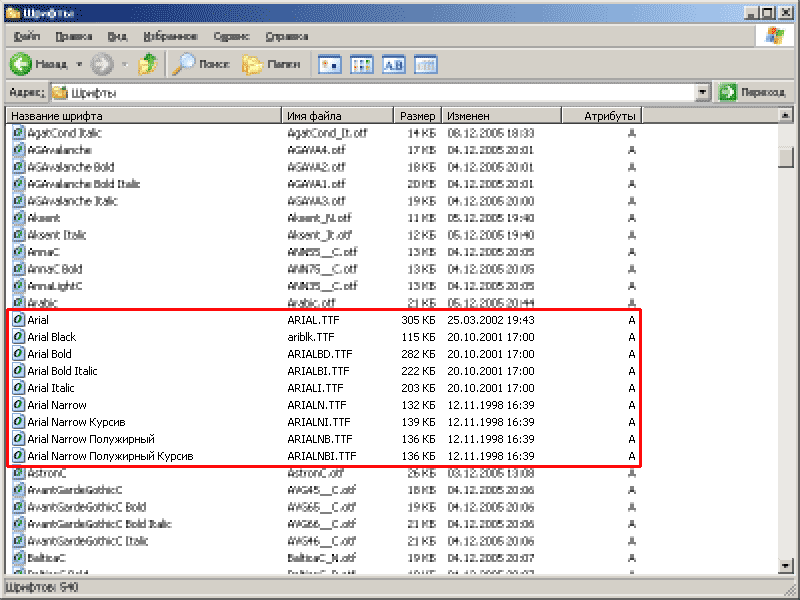This screenshot has height=600, width=800.
Task: Open the Сервис menu
Action: point(232,36)
